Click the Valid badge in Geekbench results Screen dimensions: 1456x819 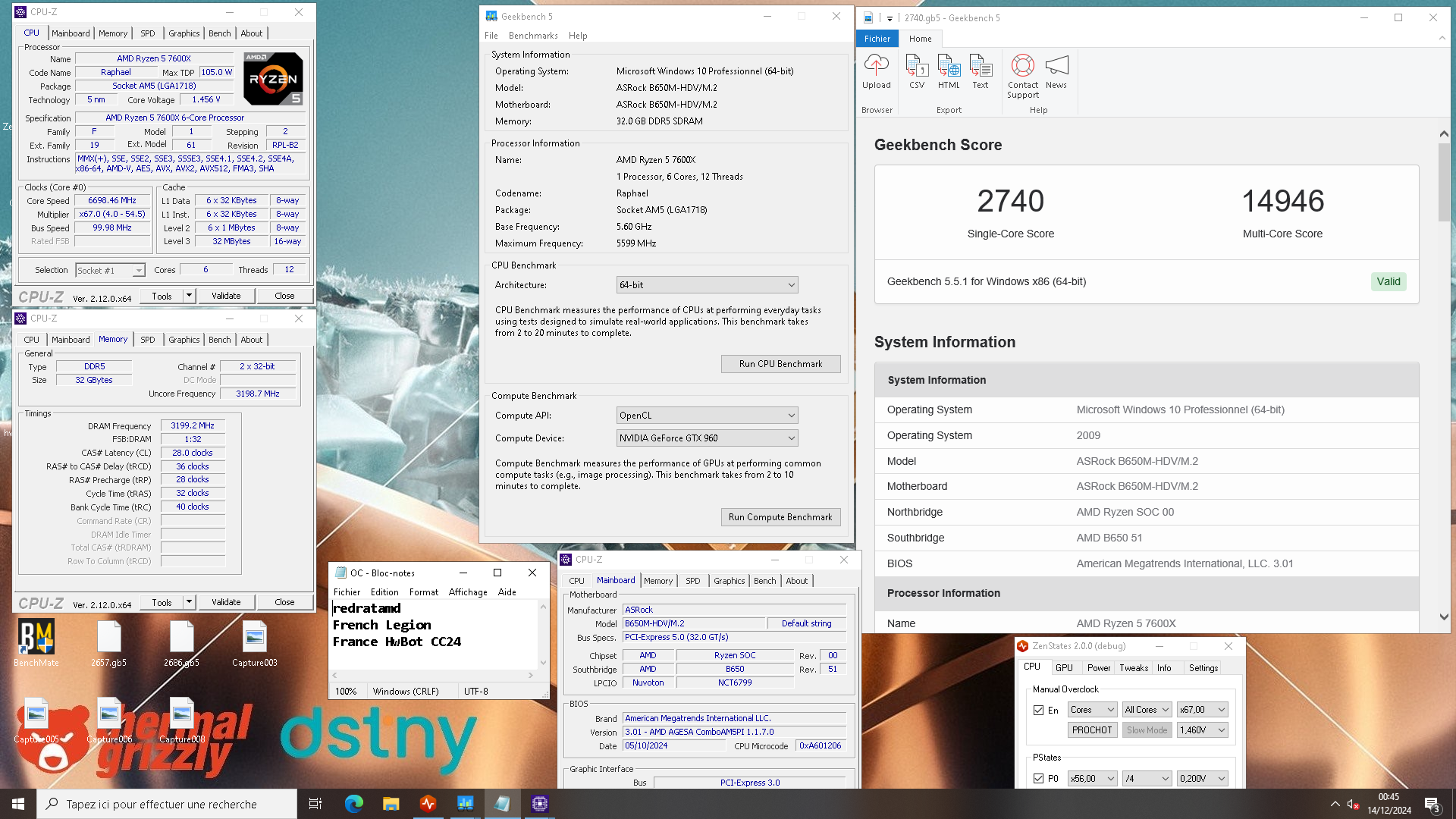(1389, 282)
